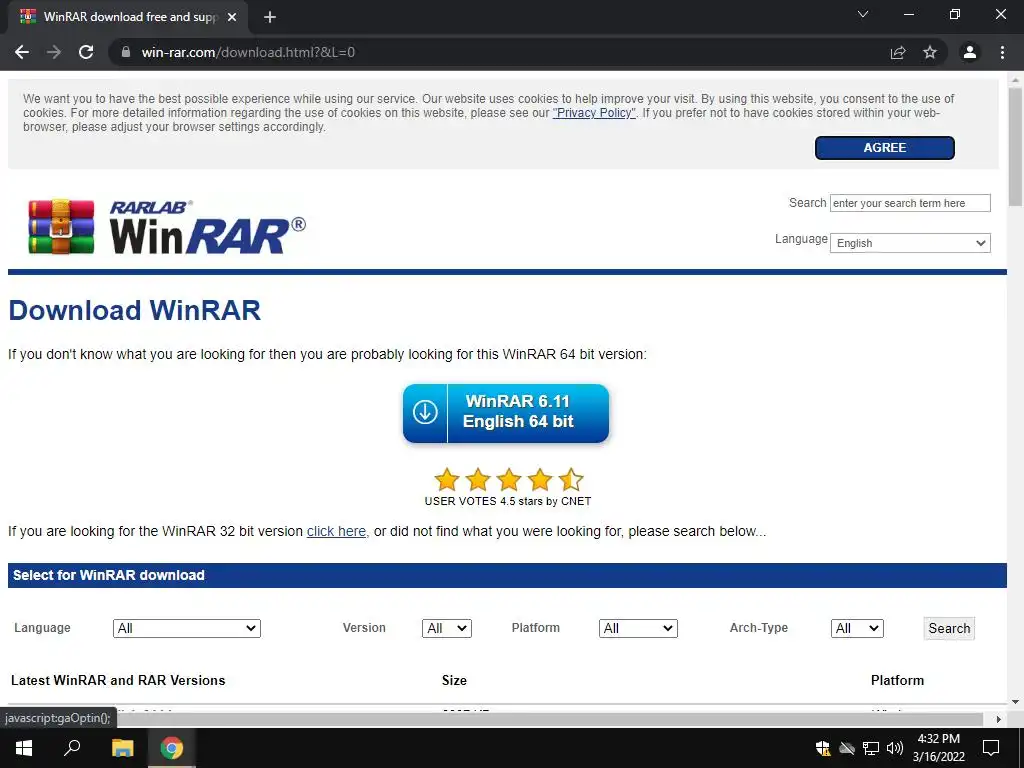Open Windows Security tray icon
Image resolution: width=1024 pixels, height=768 pixels.
[824, 748]
